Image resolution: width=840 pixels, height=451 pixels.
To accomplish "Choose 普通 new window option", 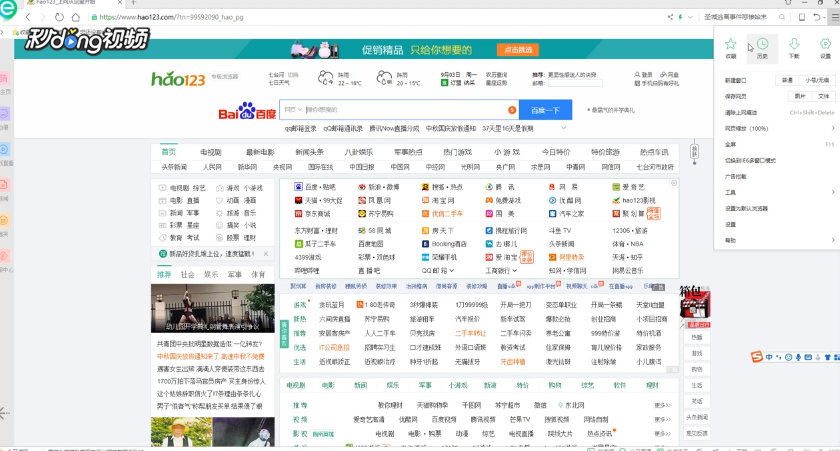I will [787, 80].
